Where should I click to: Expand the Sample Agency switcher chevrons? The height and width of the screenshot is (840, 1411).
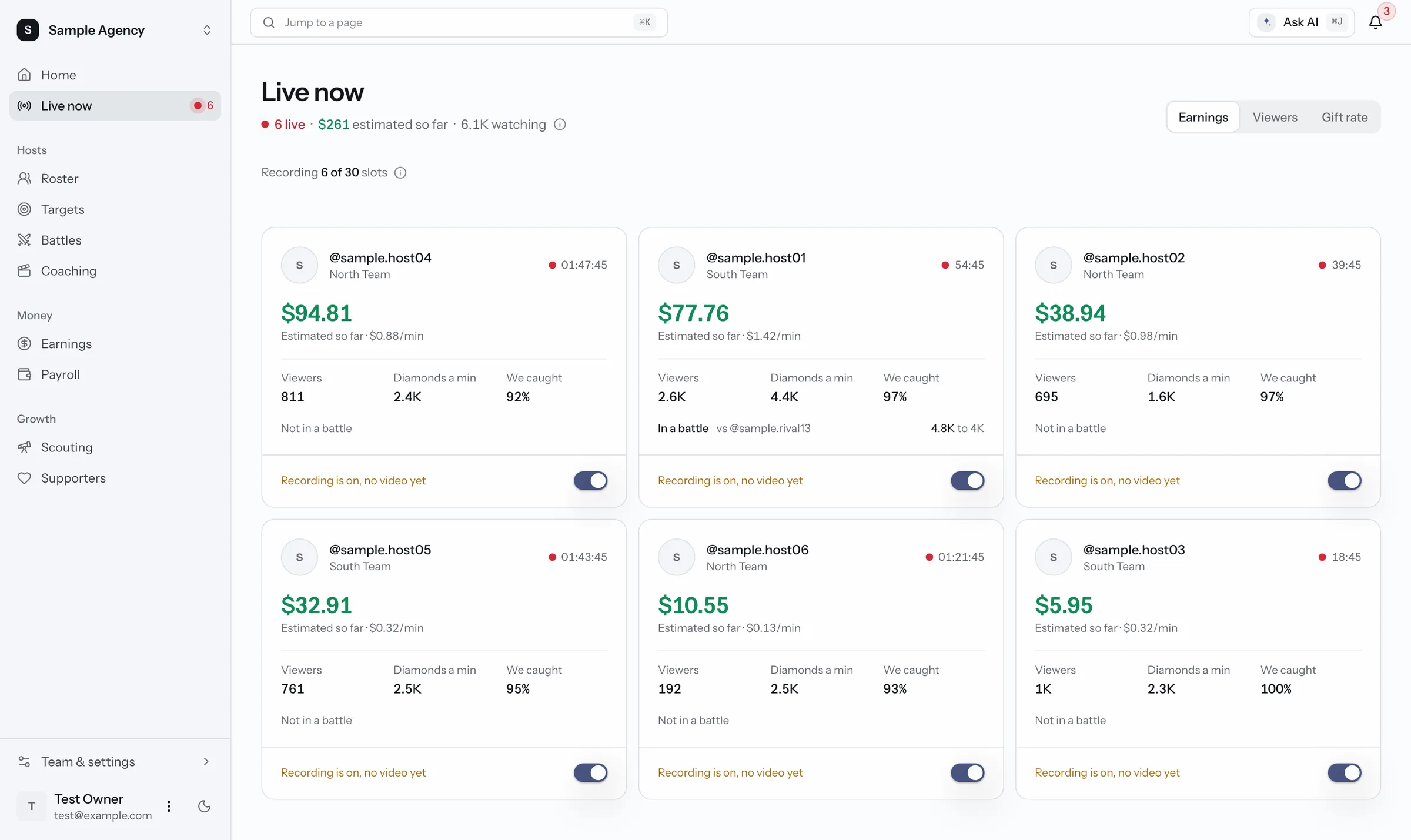[207, 30]
